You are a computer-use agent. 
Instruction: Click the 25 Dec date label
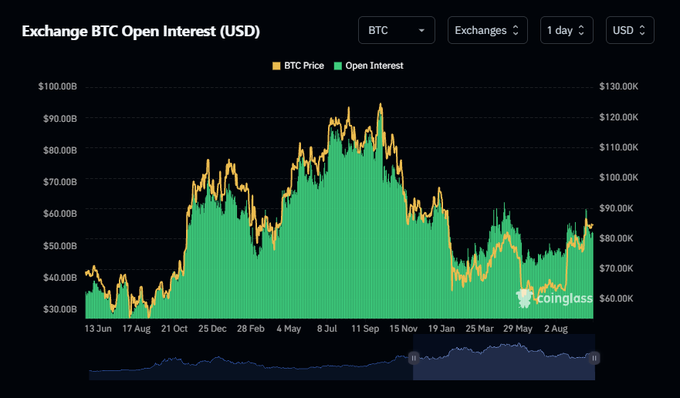coord(212,329)
